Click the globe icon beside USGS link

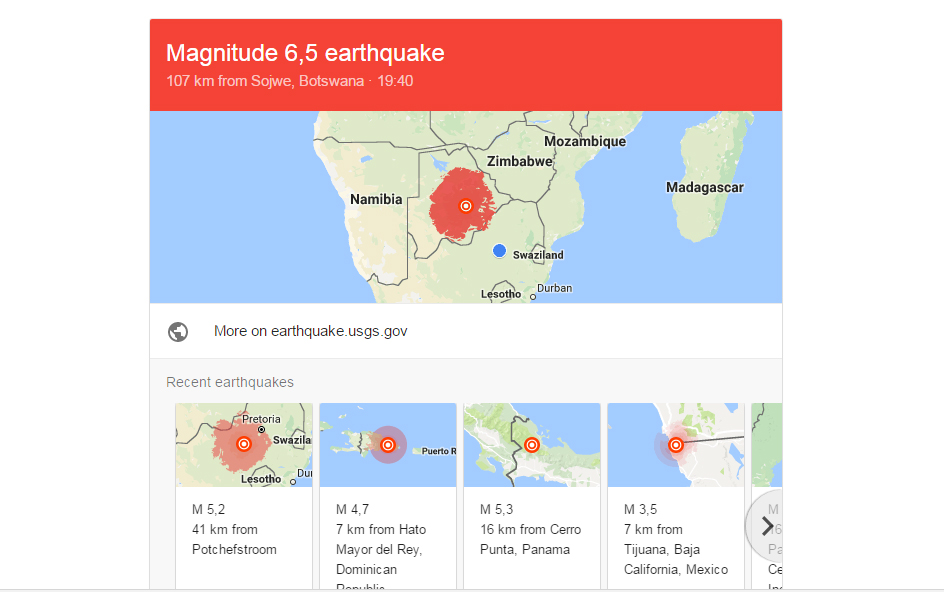click(x=178, y=332)
